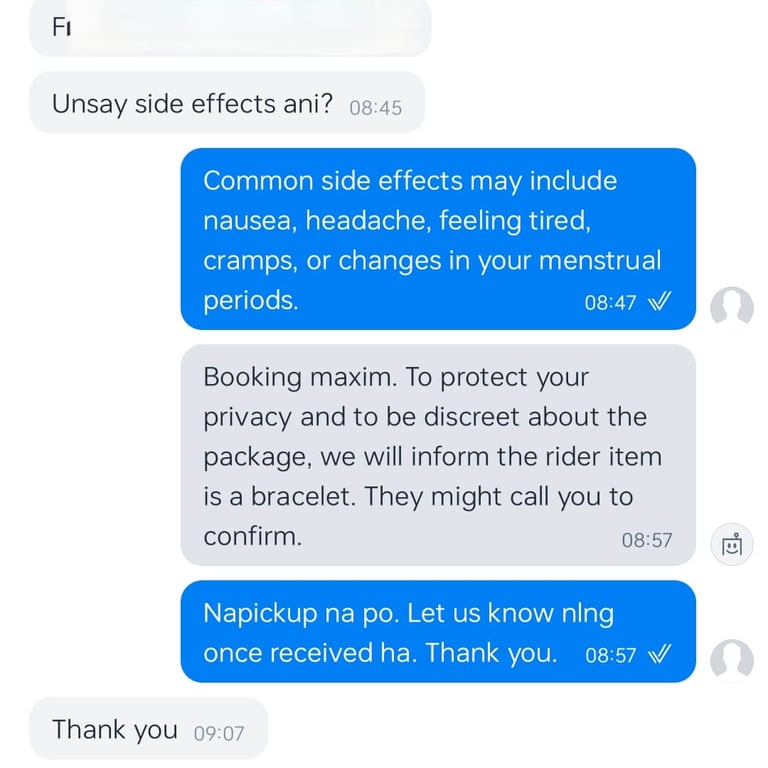Click the partially hidden top message bubble
768x768 pixels.
pyautogui.click(x=230, y=27)
